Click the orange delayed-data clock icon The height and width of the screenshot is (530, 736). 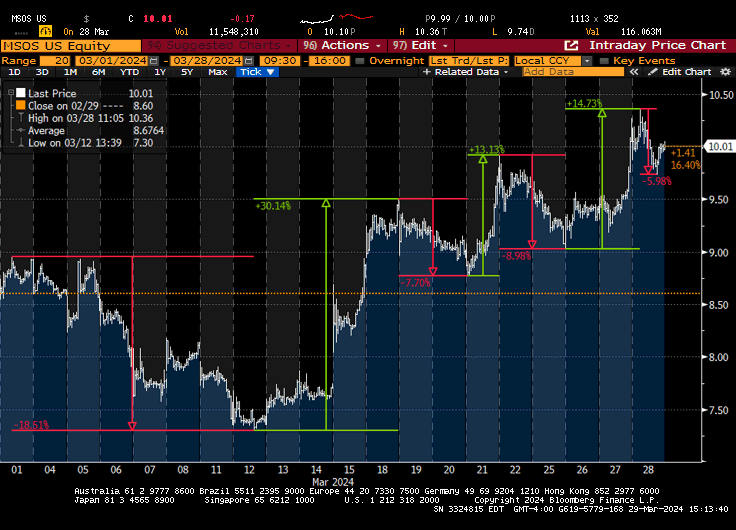tap(45, 31)
